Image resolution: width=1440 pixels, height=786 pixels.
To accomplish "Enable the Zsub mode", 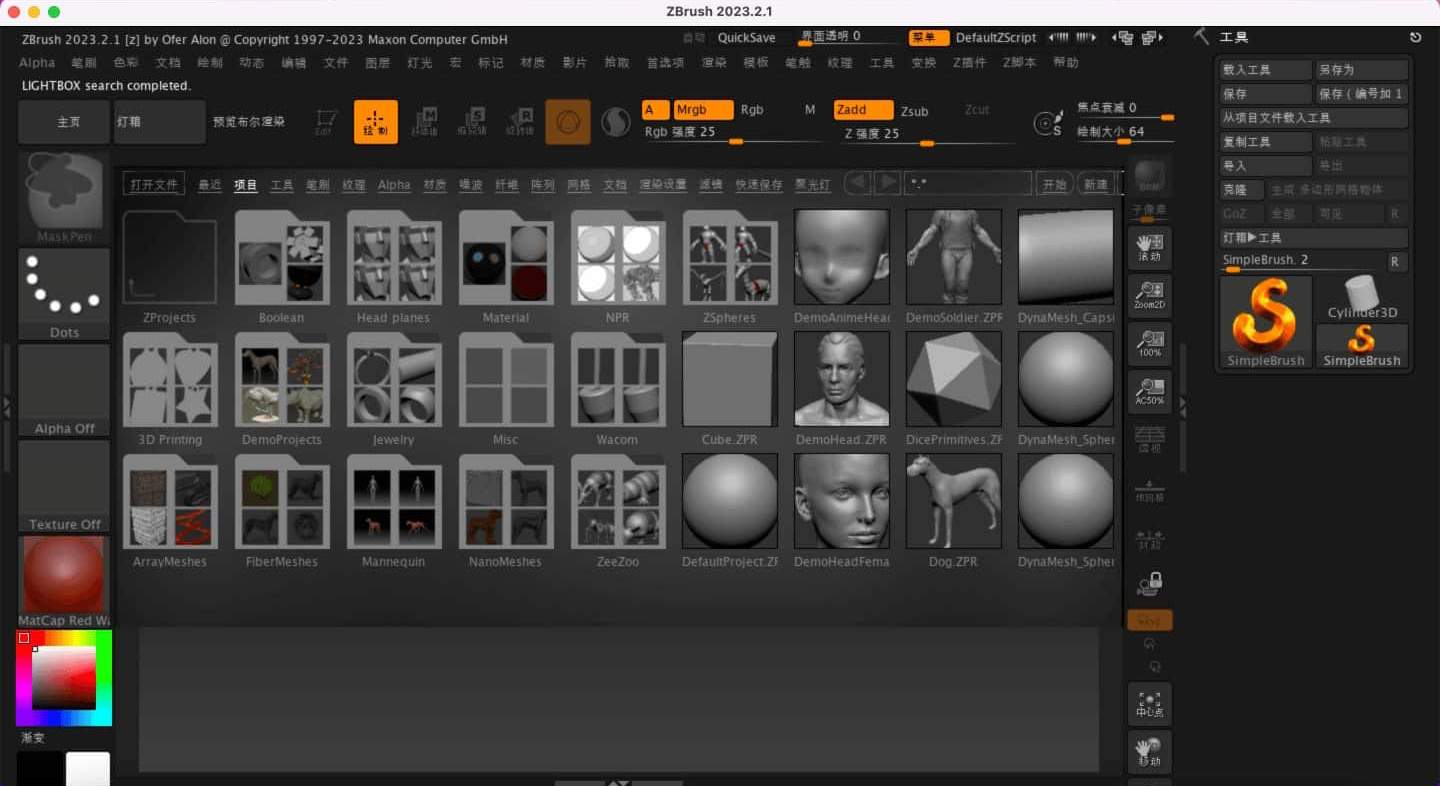I will 914,111.
